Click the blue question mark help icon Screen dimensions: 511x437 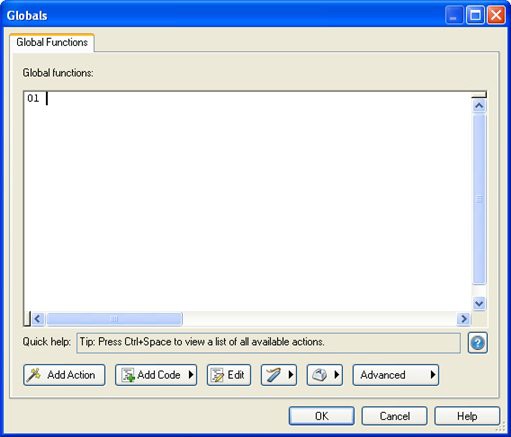coord(477,343)
